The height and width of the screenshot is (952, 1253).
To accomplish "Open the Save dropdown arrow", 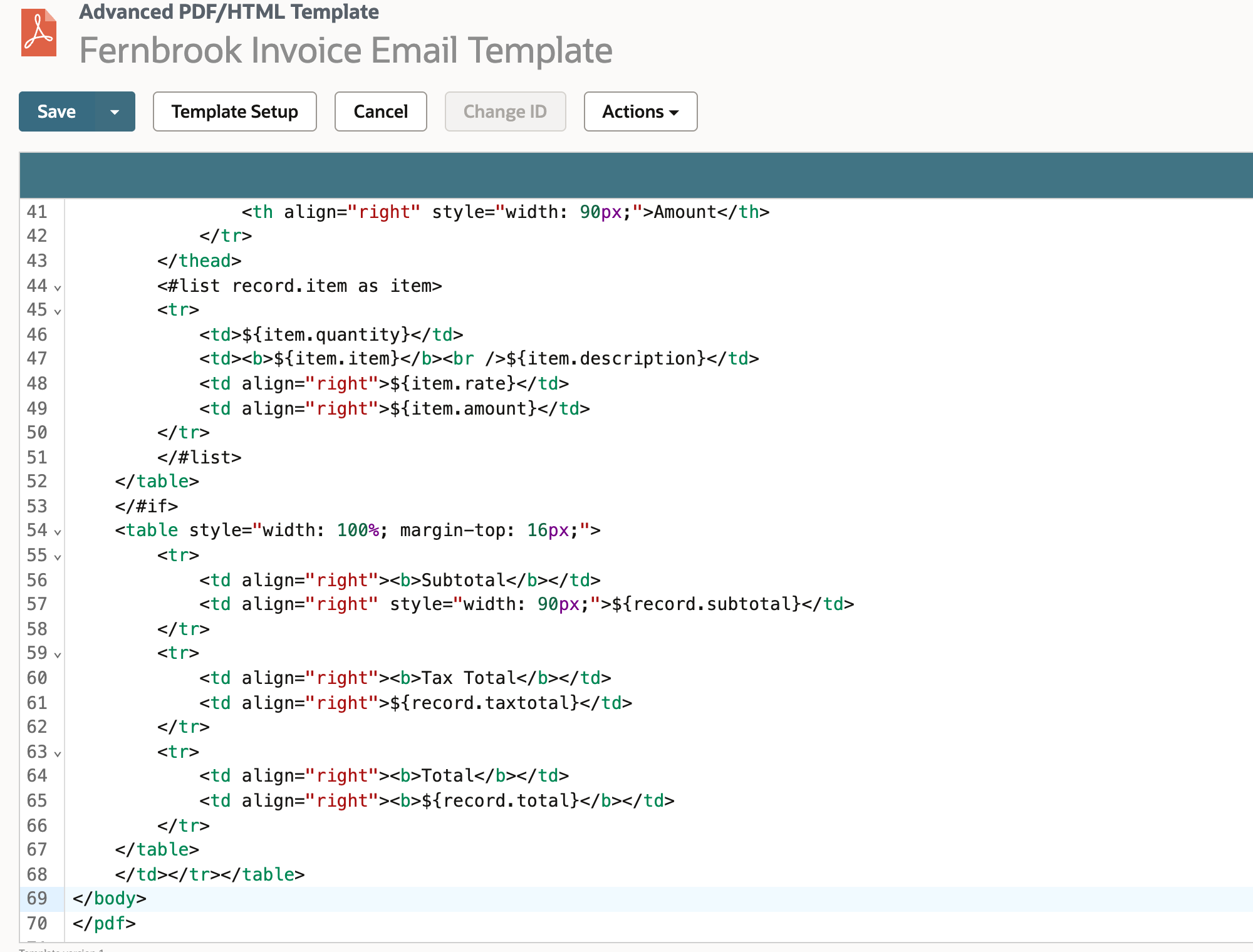I will (115, 111).
